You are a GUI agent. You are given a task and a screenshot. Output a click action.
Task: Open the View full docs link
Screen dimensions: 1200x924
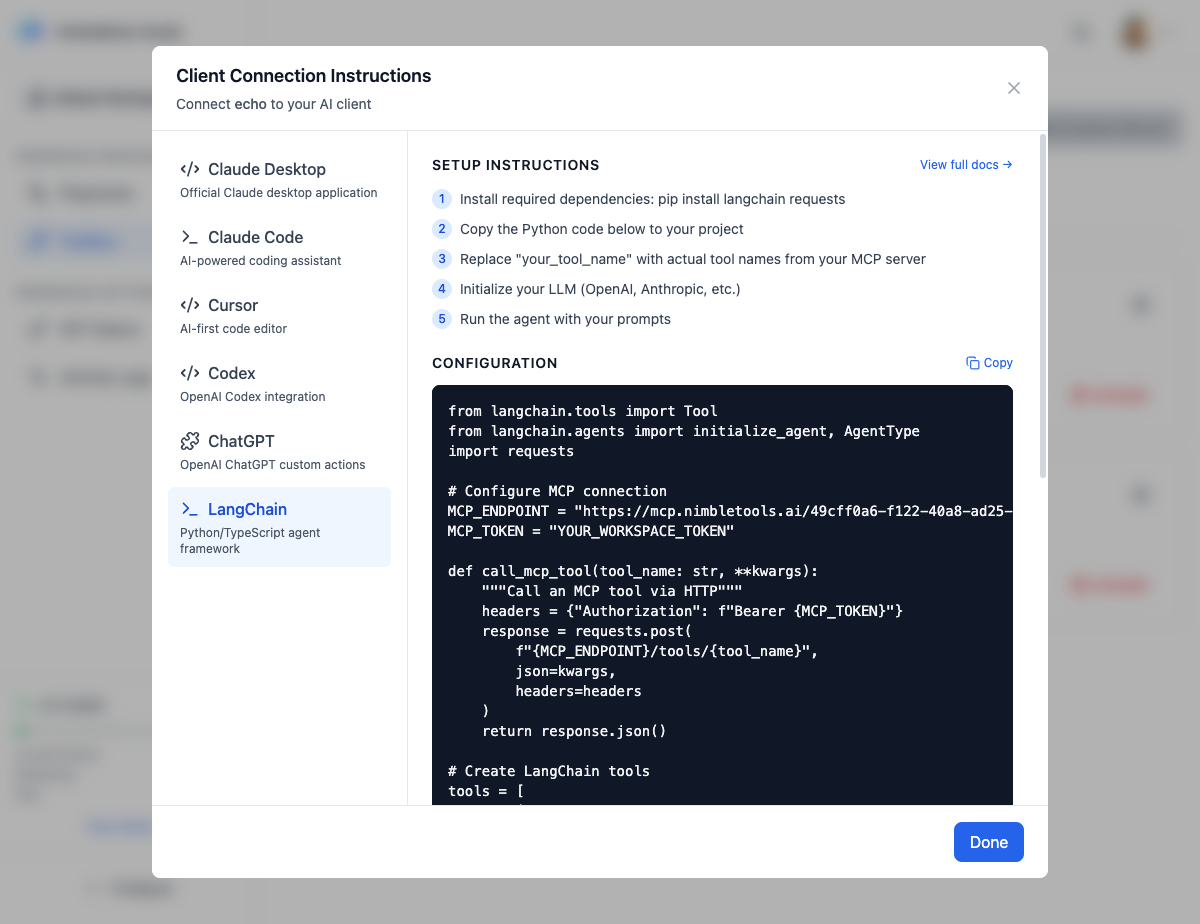(x=966, y=165)
